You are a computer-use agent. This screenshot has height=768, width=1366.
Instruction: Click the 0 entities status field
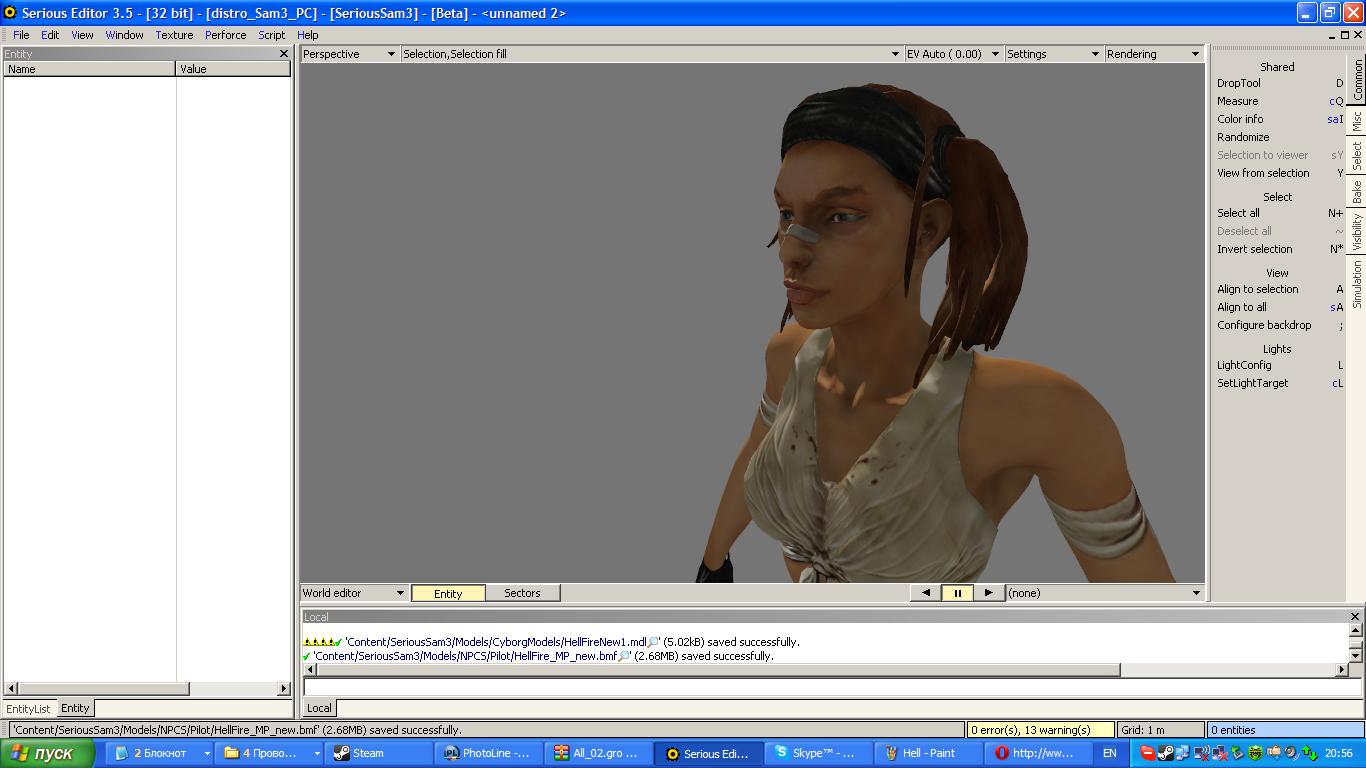click(x=1286, y=730)
